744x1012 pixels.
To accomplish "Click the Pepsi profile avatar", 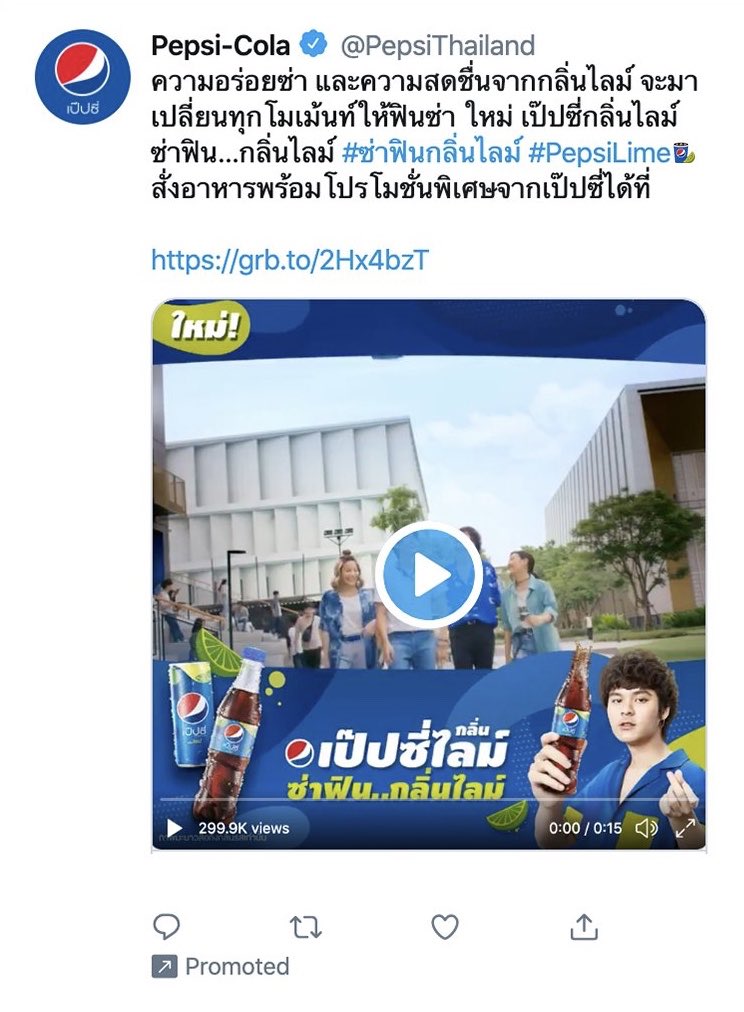I will click(x=83, y=77).
